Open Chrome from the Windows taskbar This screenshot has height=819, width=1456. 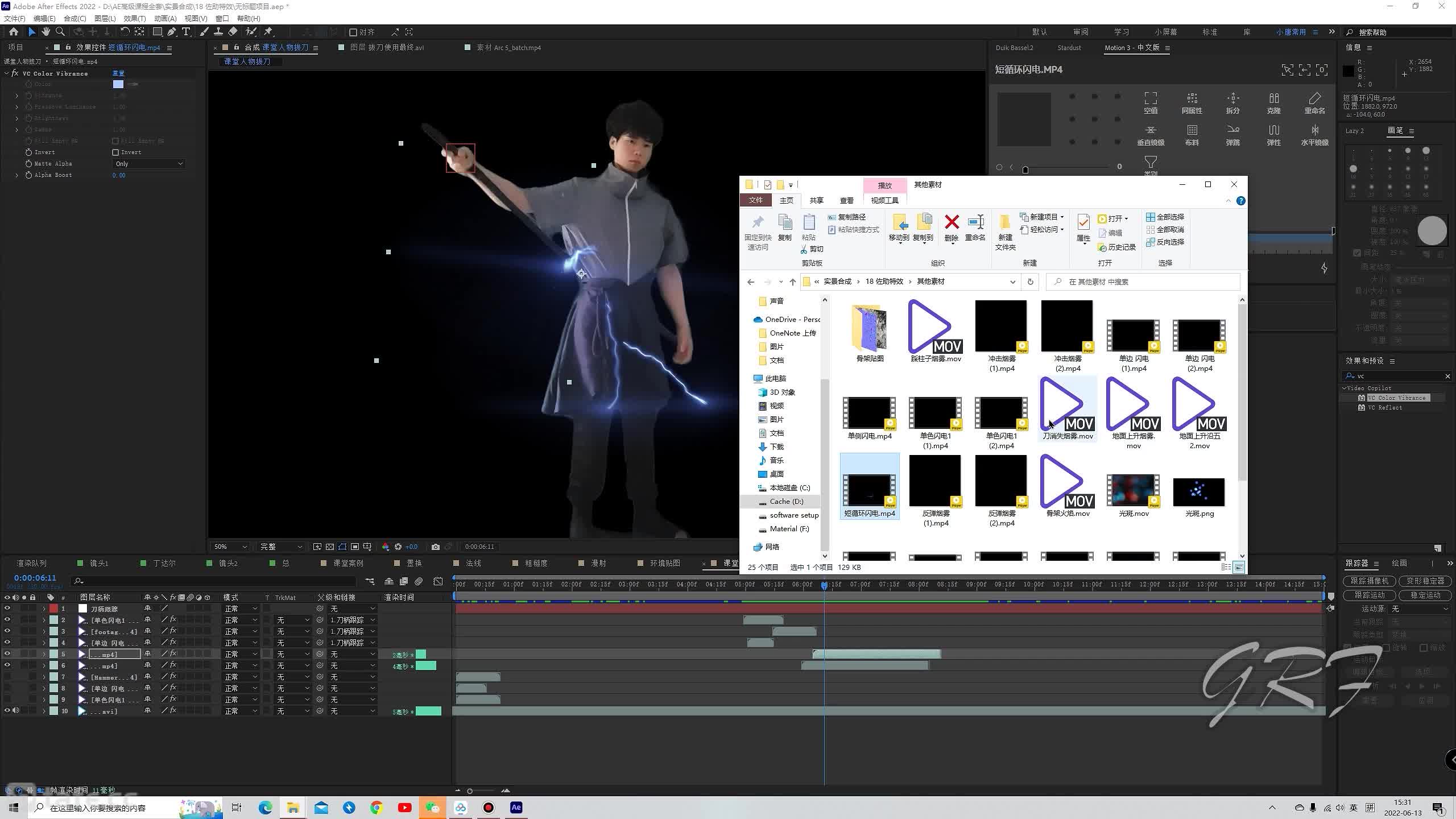coord(377,808)
